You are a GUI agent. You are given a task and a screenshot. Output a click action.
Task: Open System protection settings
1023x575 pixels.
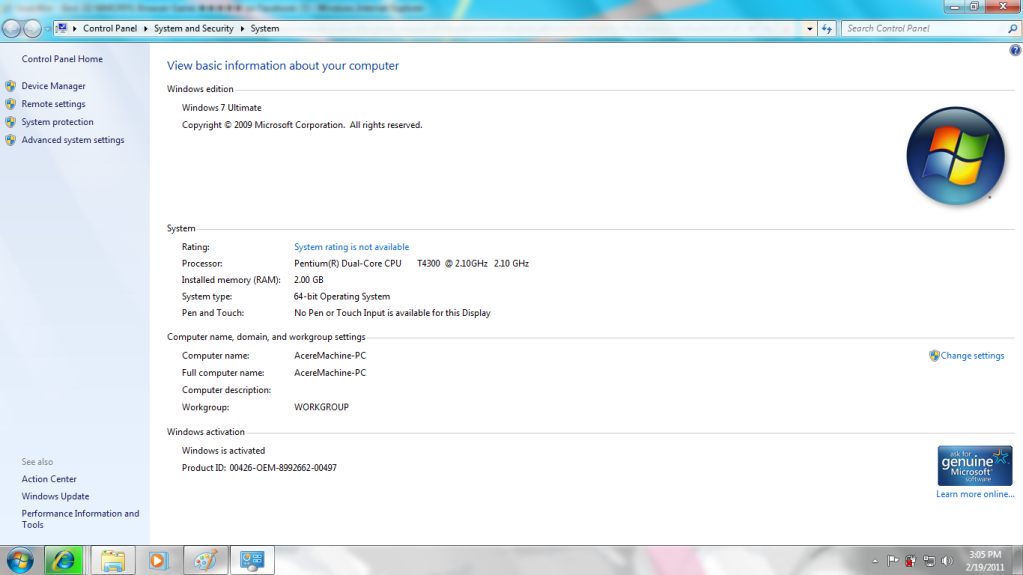[x=57, y=122]
